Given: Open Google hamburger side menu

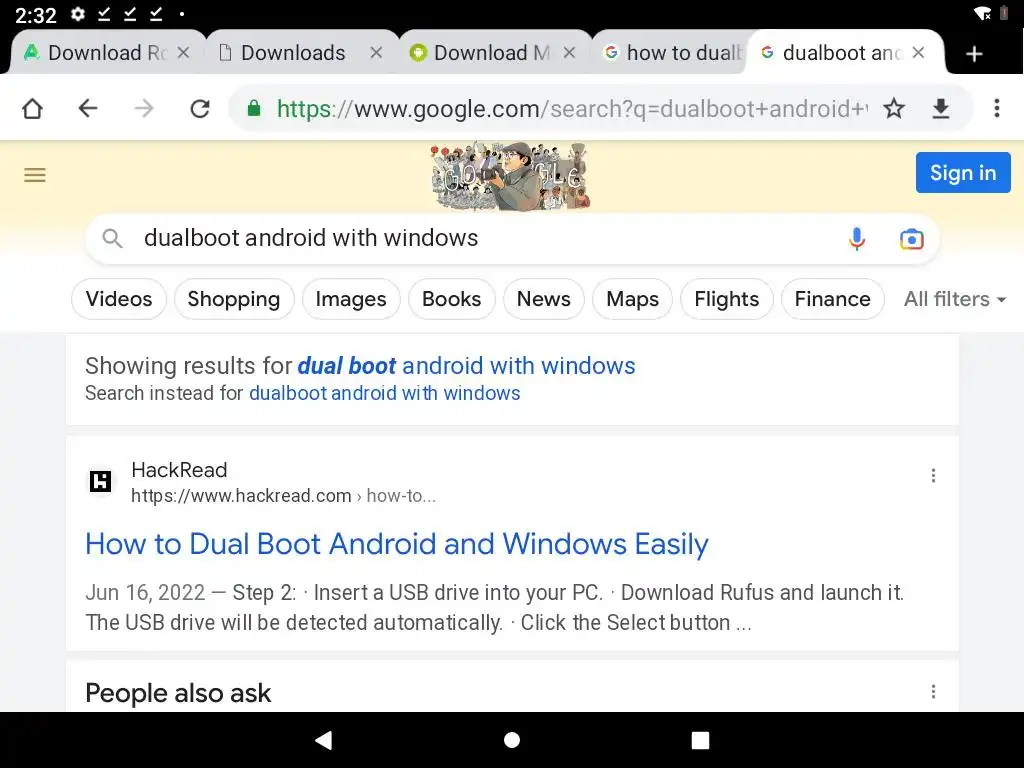Looking at the screenshot, I should pos(35,174).
